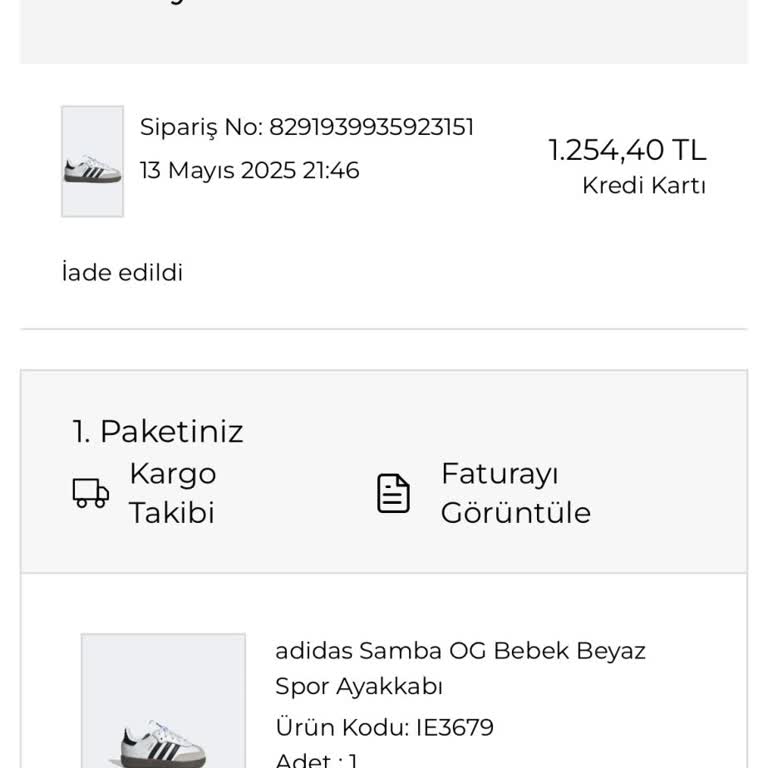Click the invoice document icon
Image resolution: width=768 pixels, height=768 pixels.
(393, 493)
